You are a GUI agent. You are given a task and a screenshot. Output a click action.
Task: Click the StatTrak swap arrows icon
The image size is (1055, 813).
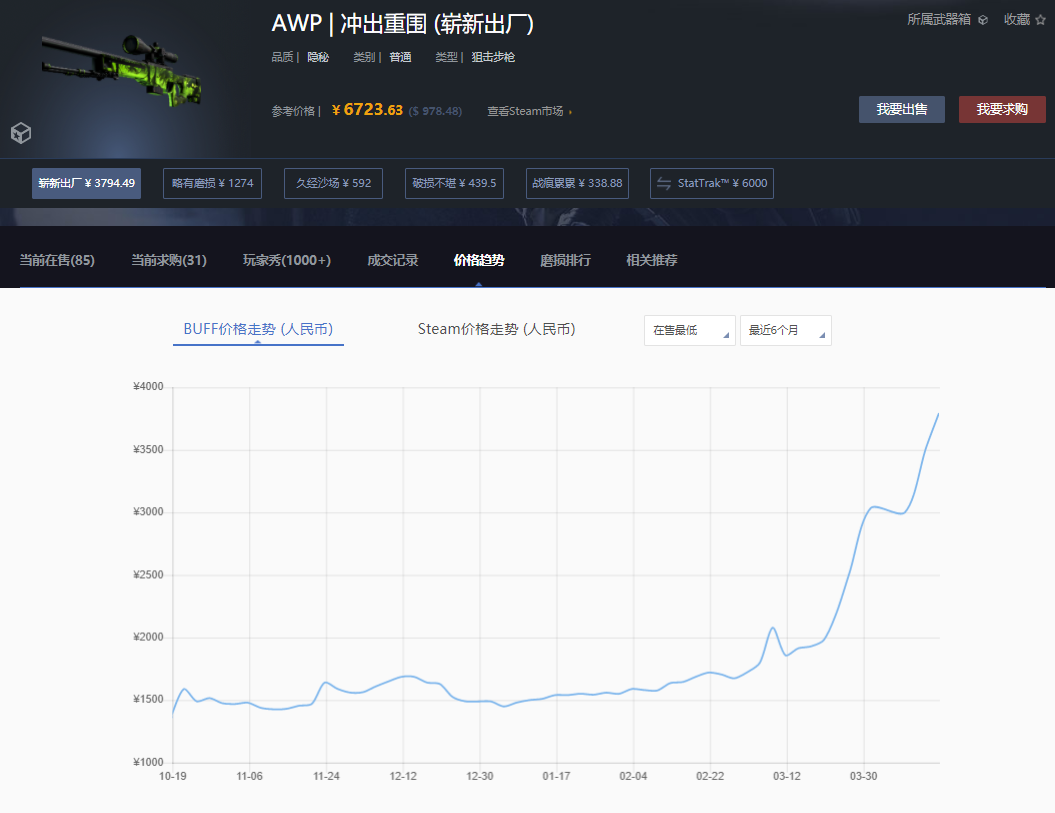(664, 184)
